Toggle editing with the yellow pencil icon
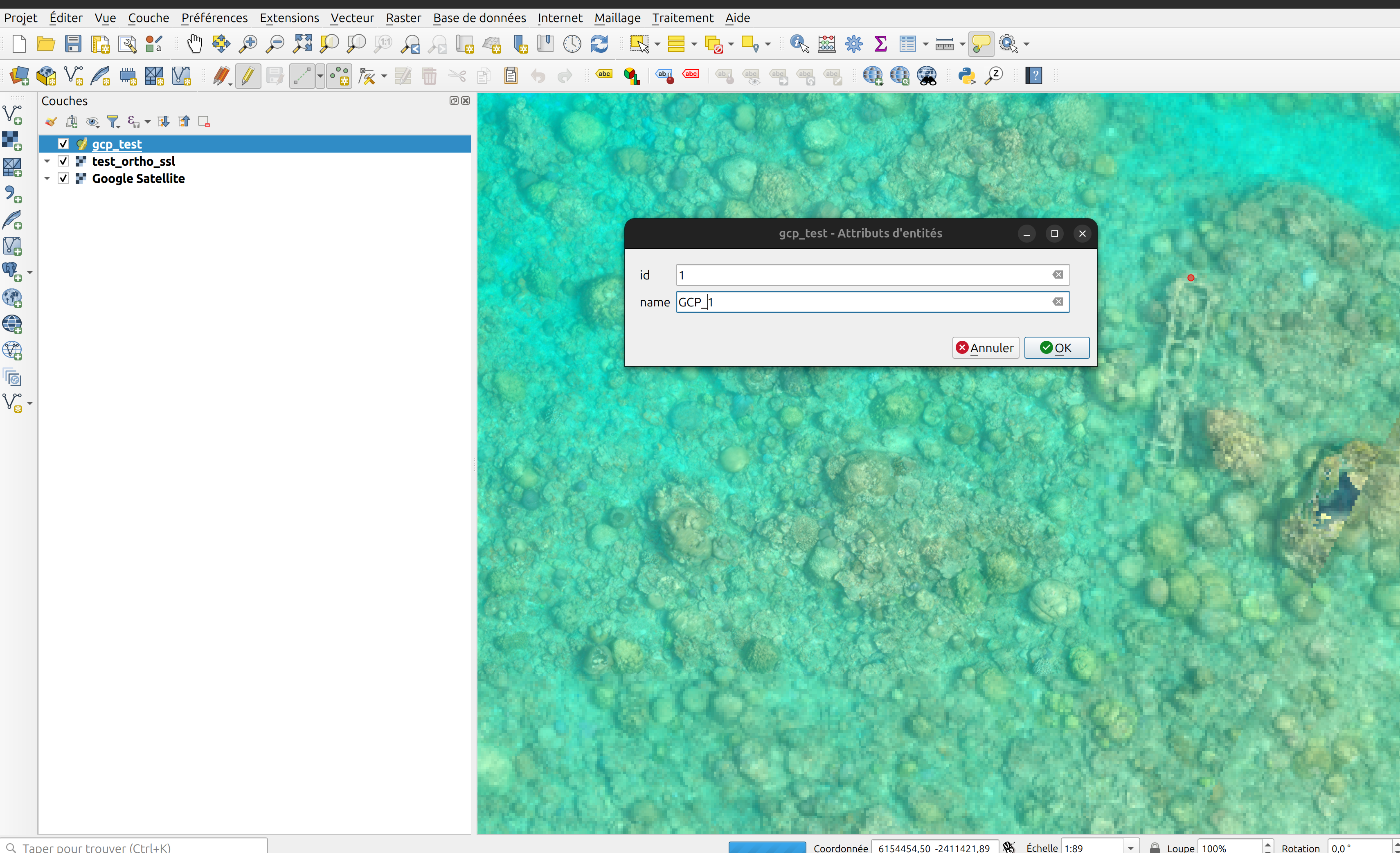This screenshot has height=853, width=1400. tap(248, 76)
